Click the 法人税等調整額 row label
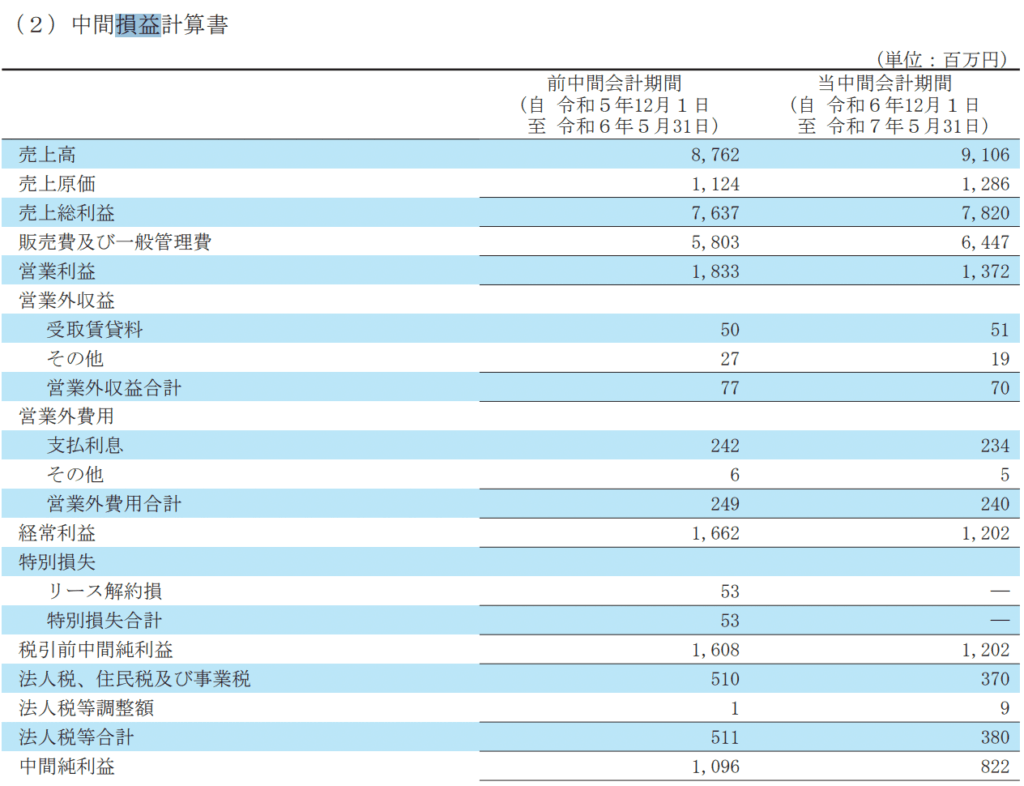Image resolution: width=1024 pixels, height=786 pixels. click(87, 708)
